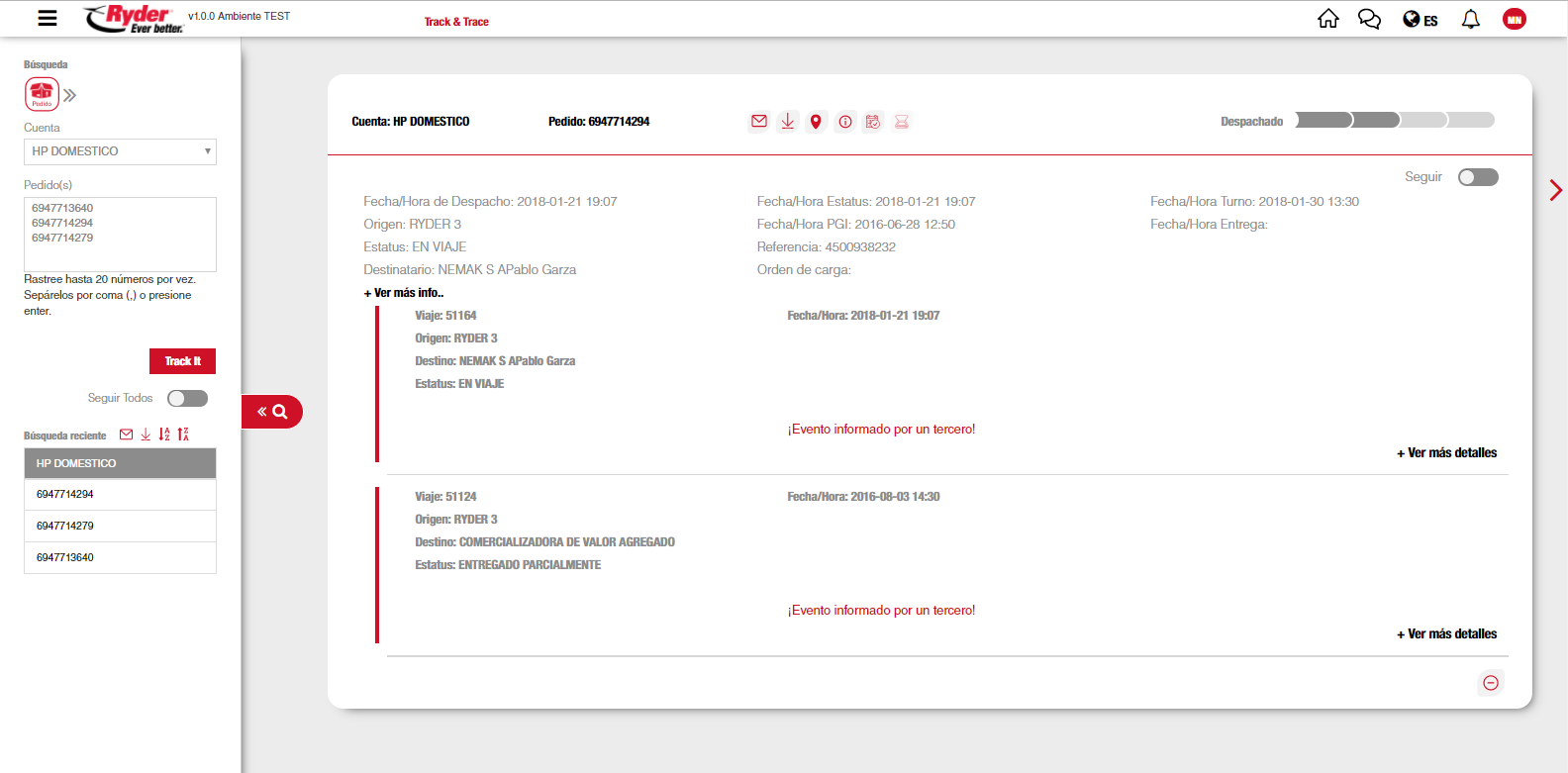Click the map location pin icon
Viewport: 1568px width, 773px height.
[x=816, y=122]
